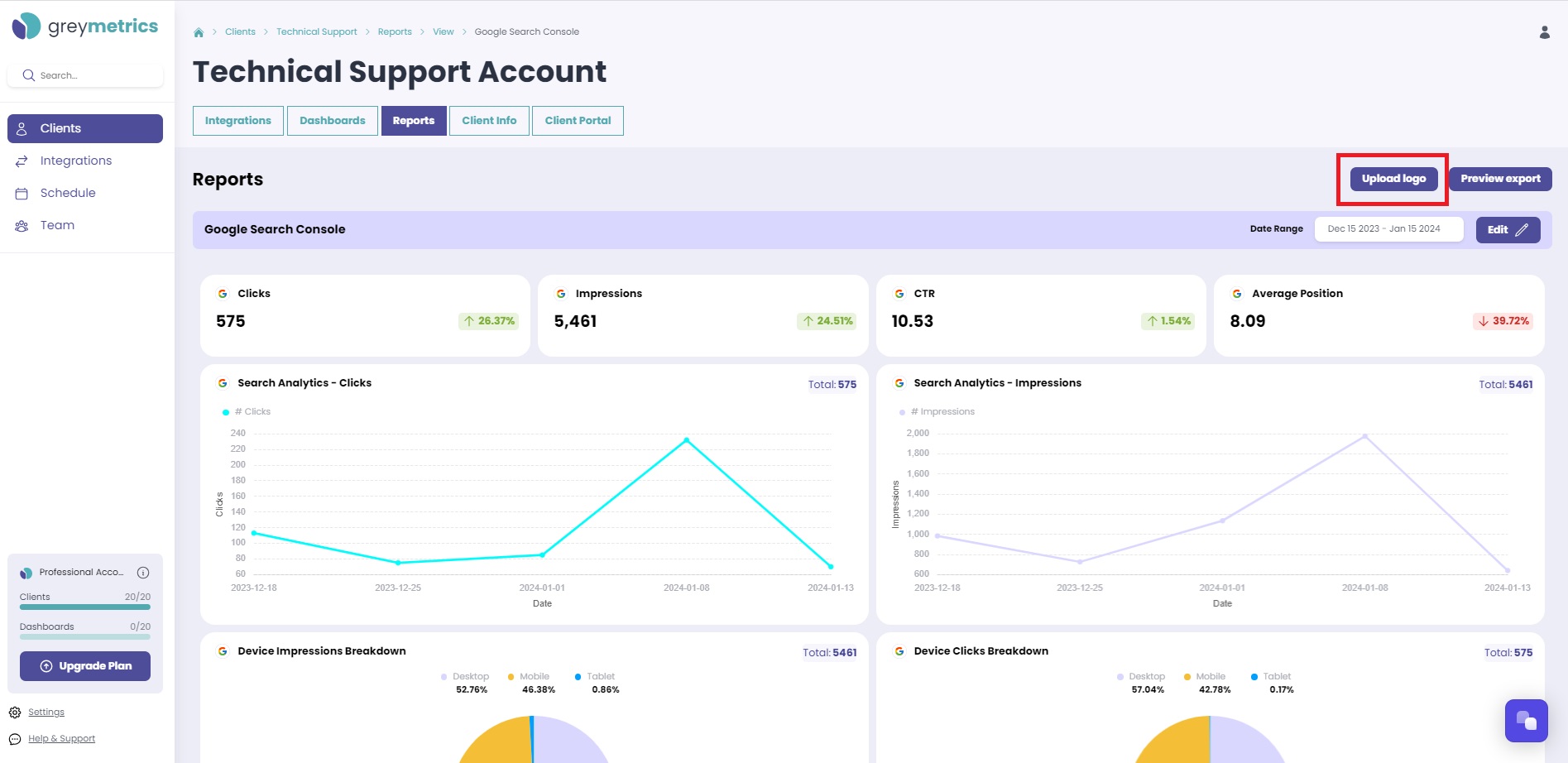Switch to the Dashboards tab
The height and width of the screenshot is (763, 1568).
coord(333,121)
